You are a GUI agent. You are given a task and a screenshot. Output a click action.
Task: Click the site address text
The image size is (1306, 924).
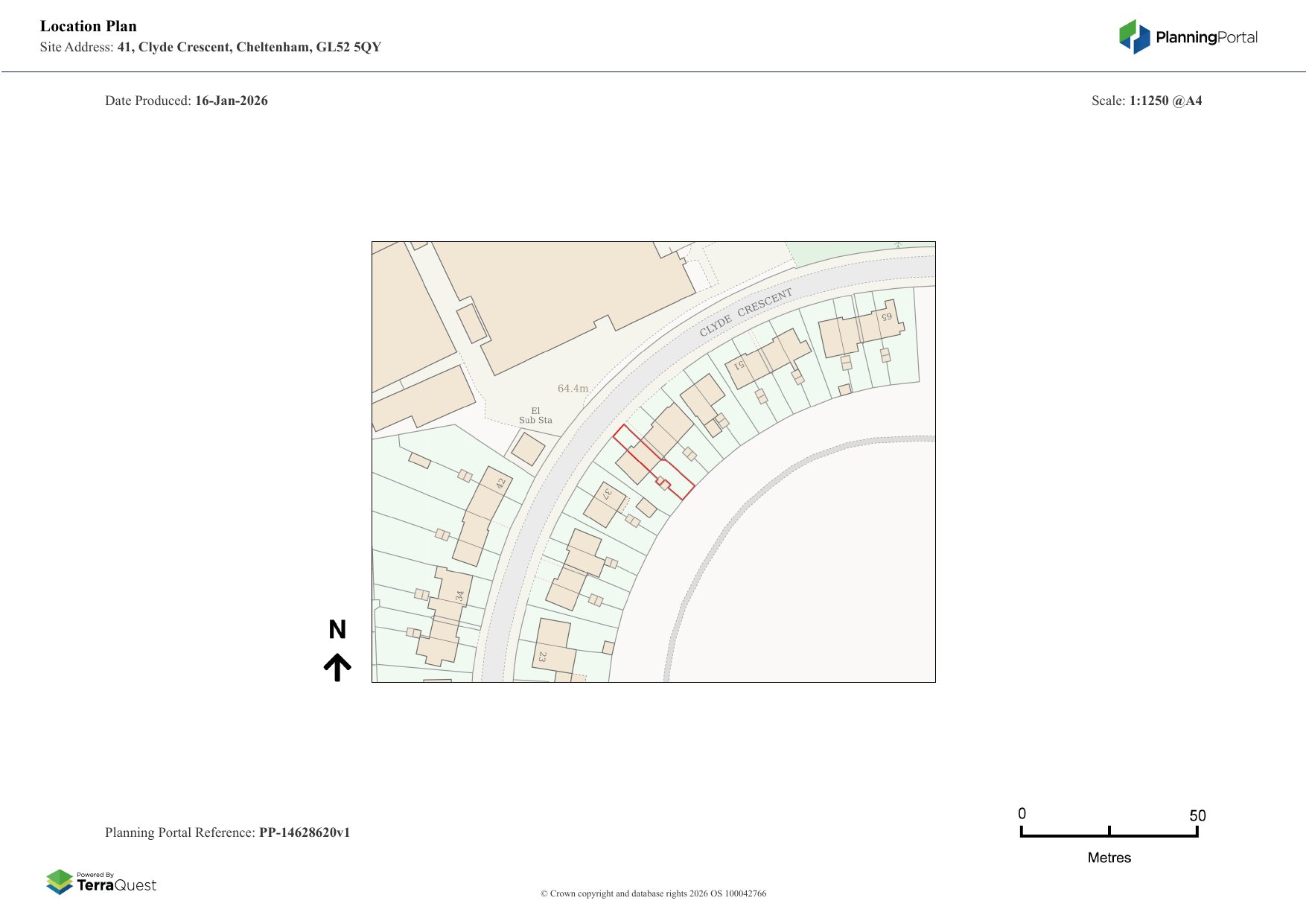coord(211,47)
